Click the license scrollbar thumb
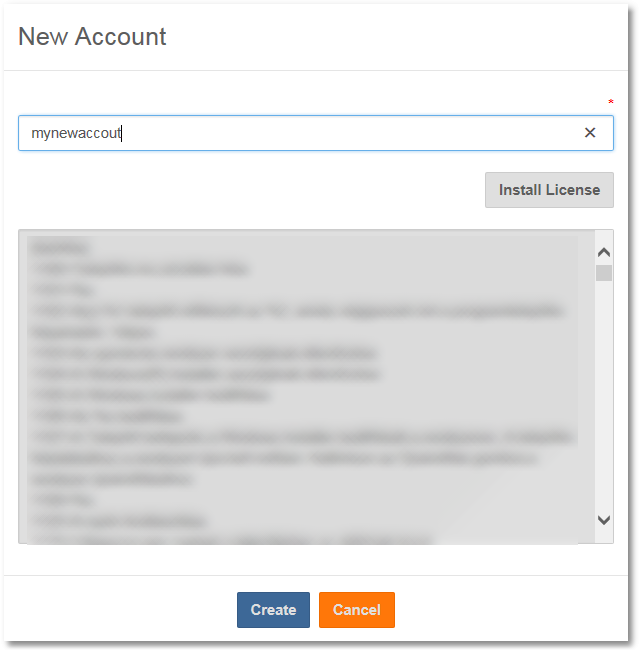 pos(604,273)
